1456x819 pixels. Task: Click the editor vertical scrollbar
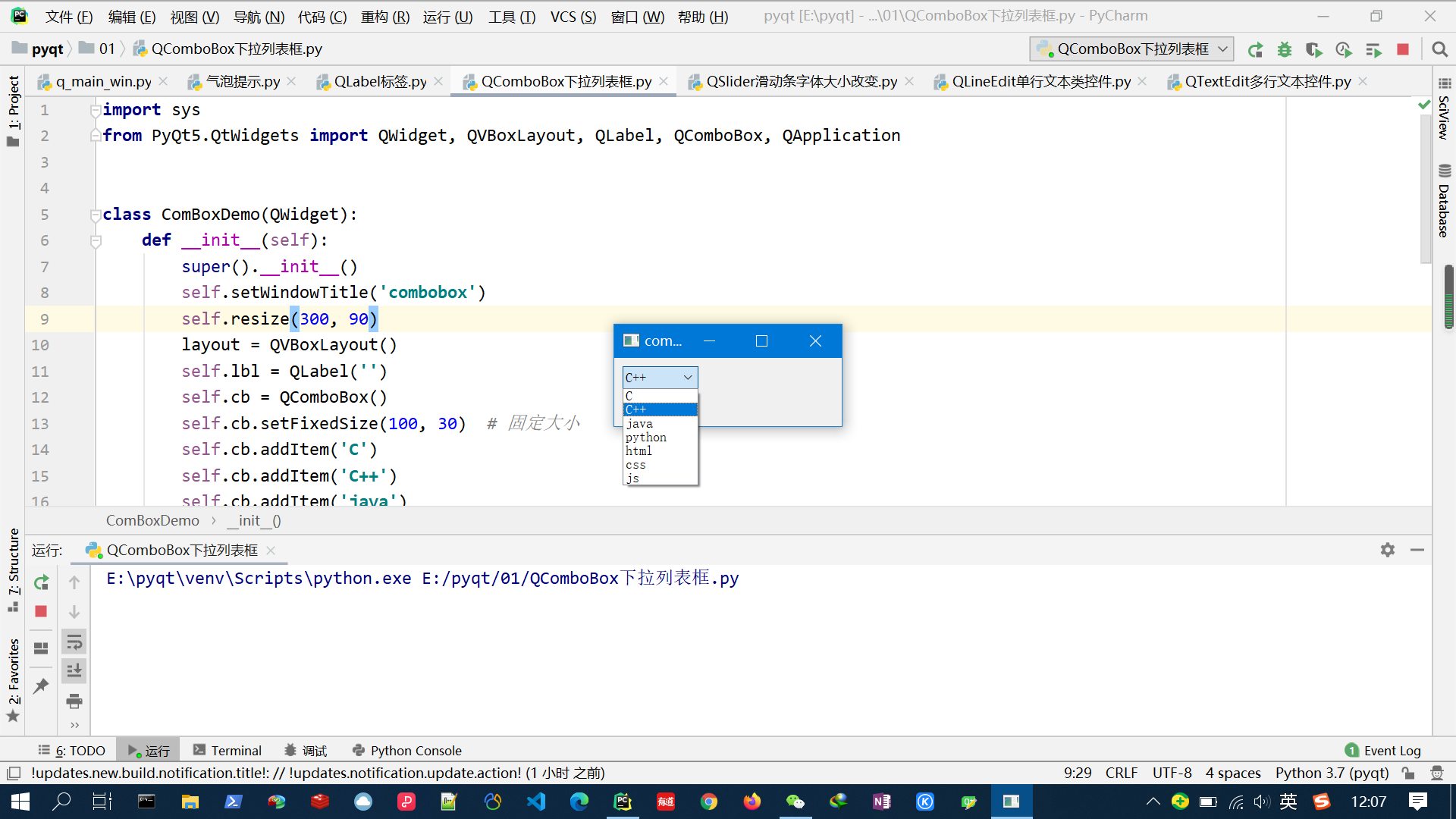1426,190
